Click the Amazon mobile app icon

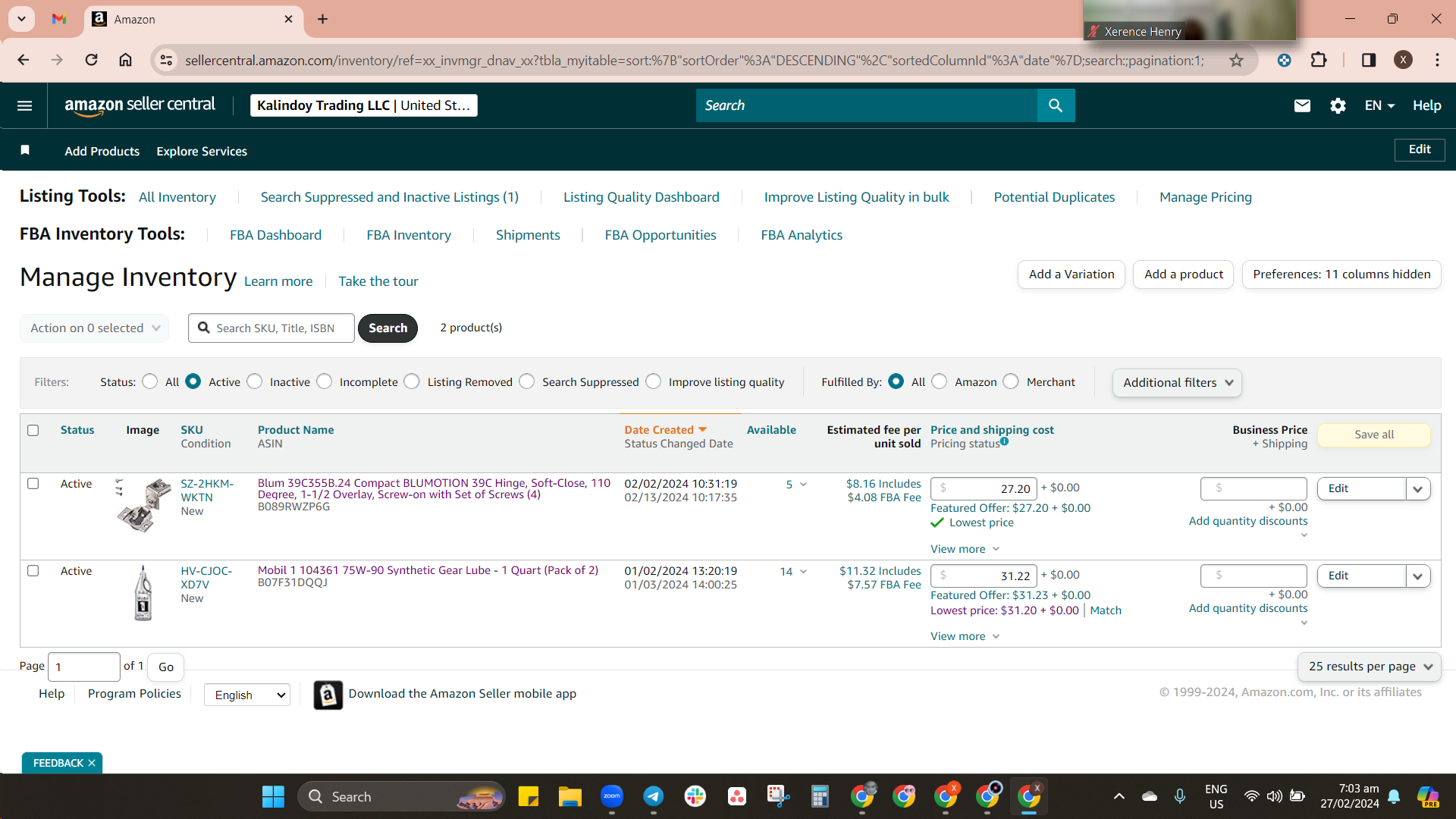[x=328, y=695]
